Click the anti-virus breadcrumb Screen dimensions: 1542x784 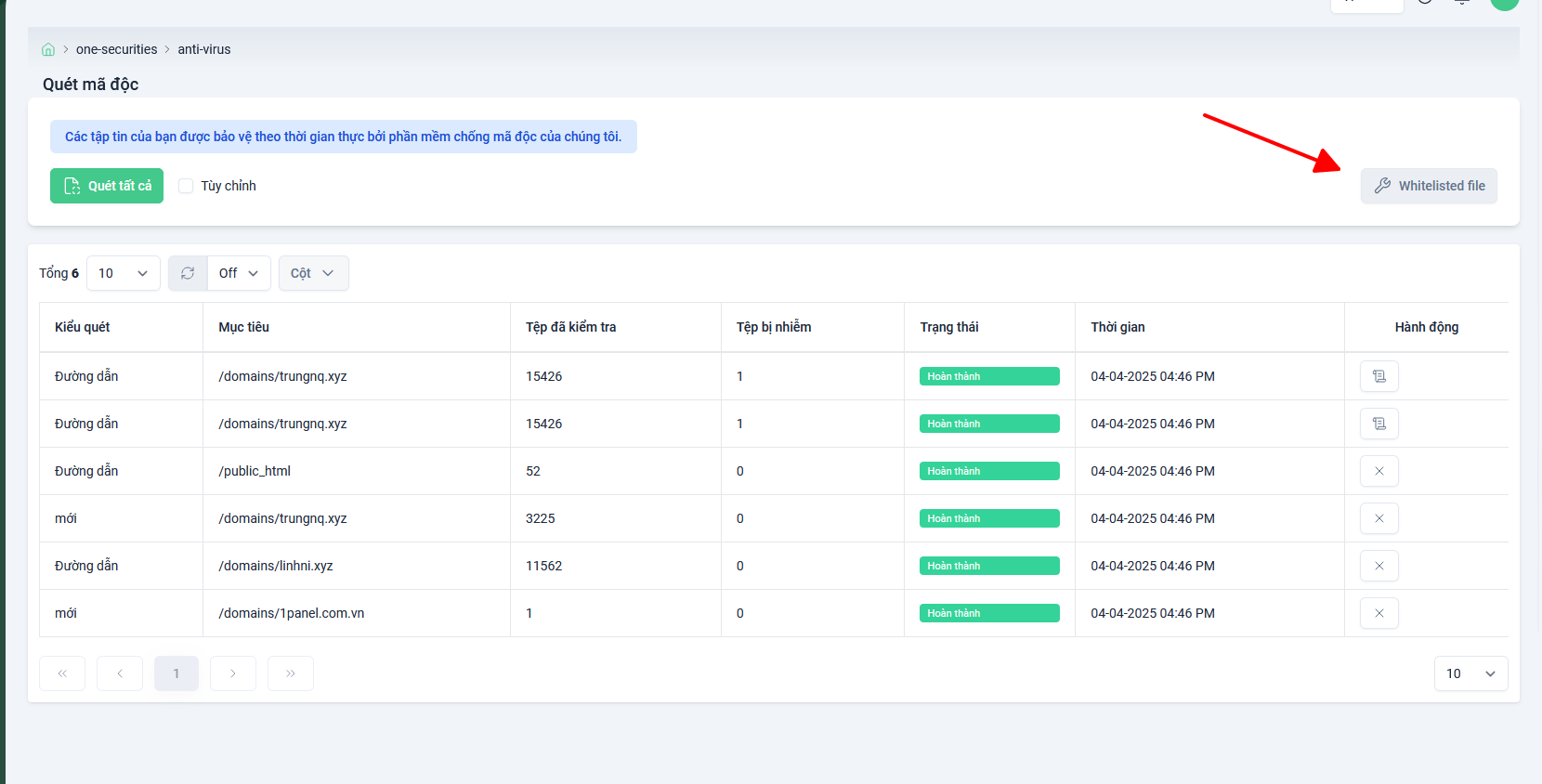204,49
